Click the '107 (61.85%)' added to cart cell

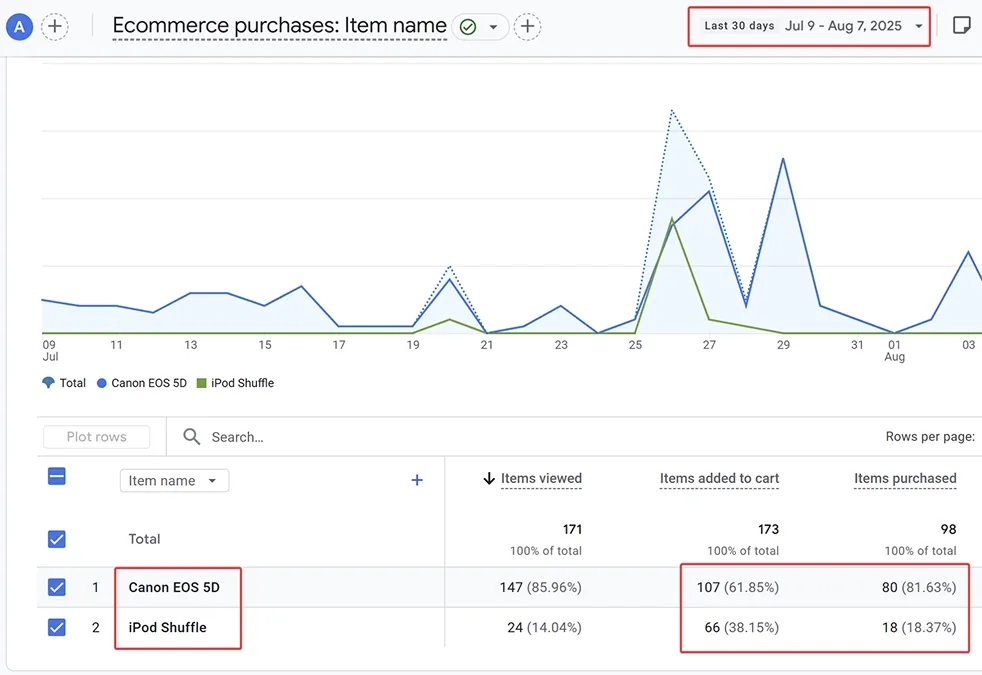(x=738, y=587)
